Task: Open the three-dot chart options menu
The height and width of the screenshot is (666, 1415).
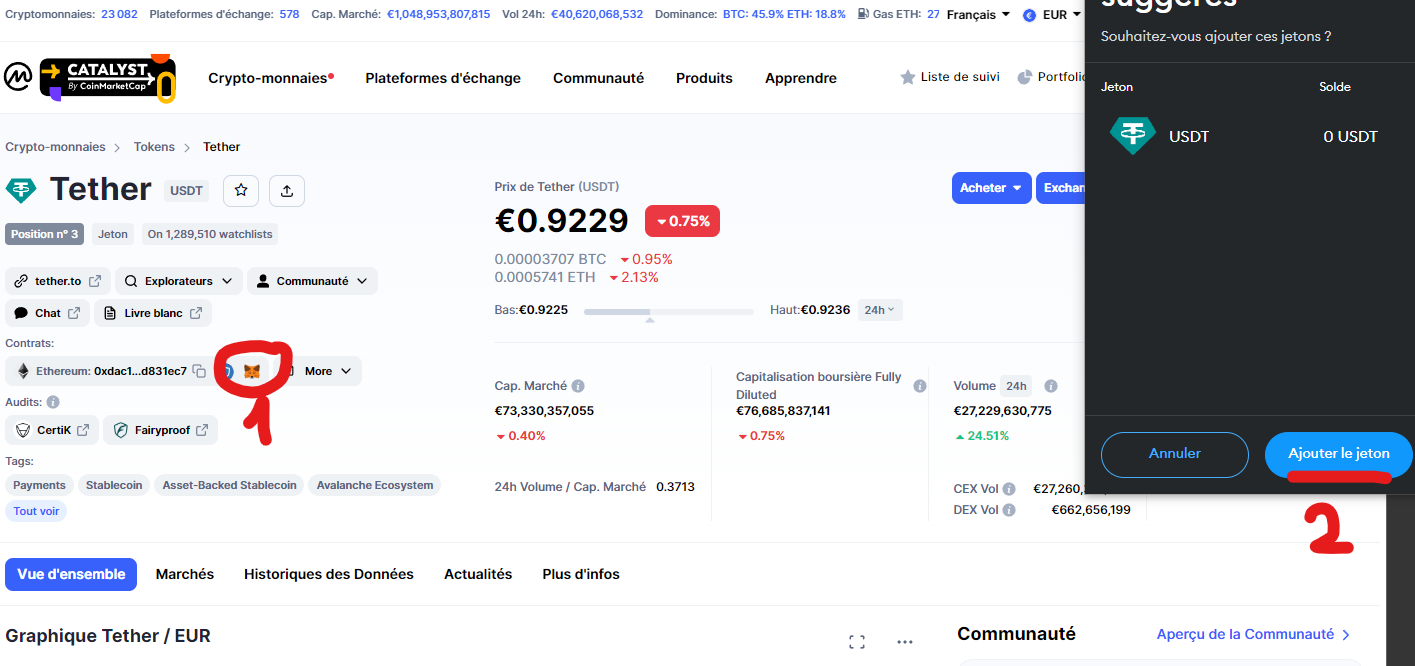Action: (905, 642)
